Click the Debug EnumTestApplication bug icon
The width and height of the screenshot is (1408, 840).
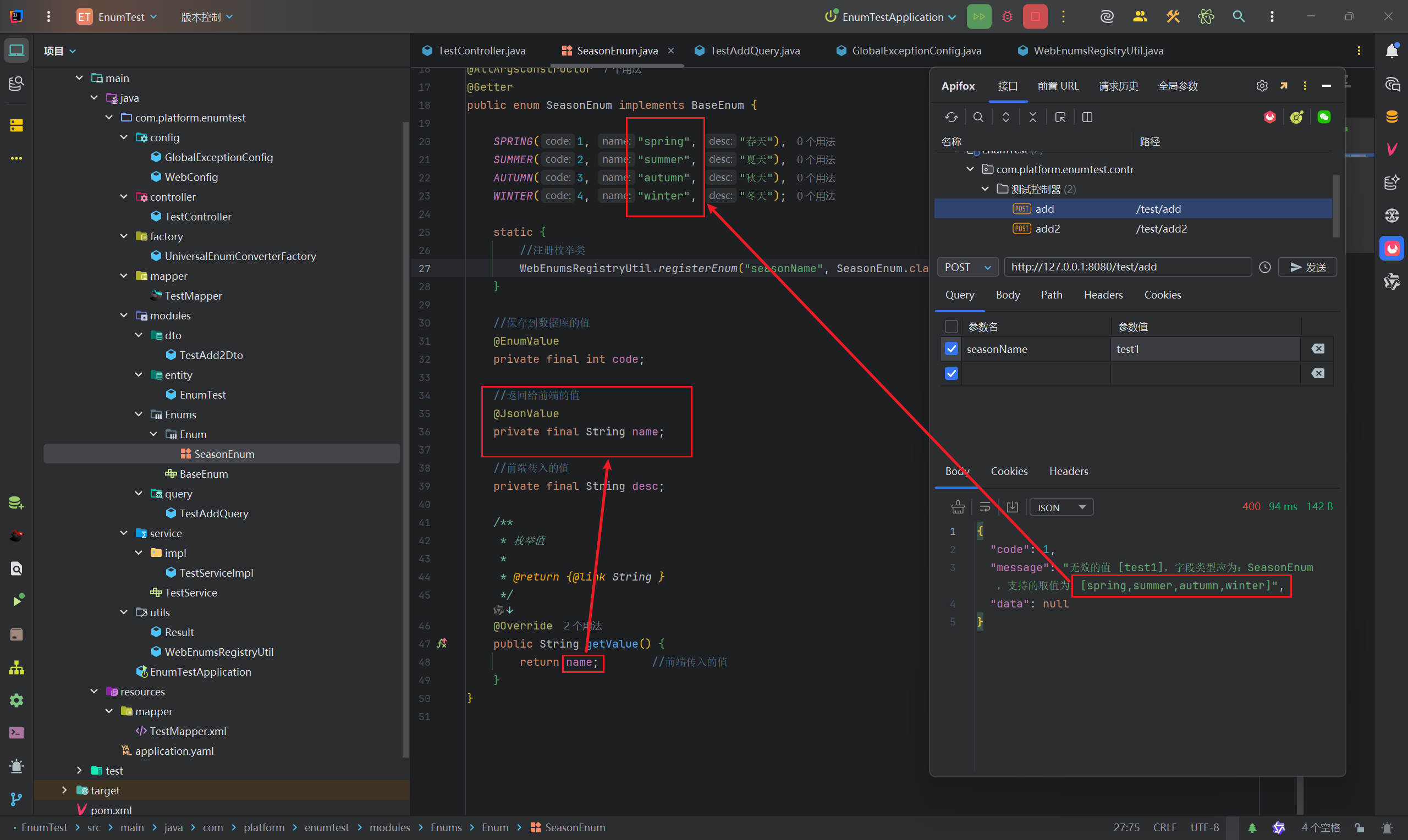(x=1007, y=16)
